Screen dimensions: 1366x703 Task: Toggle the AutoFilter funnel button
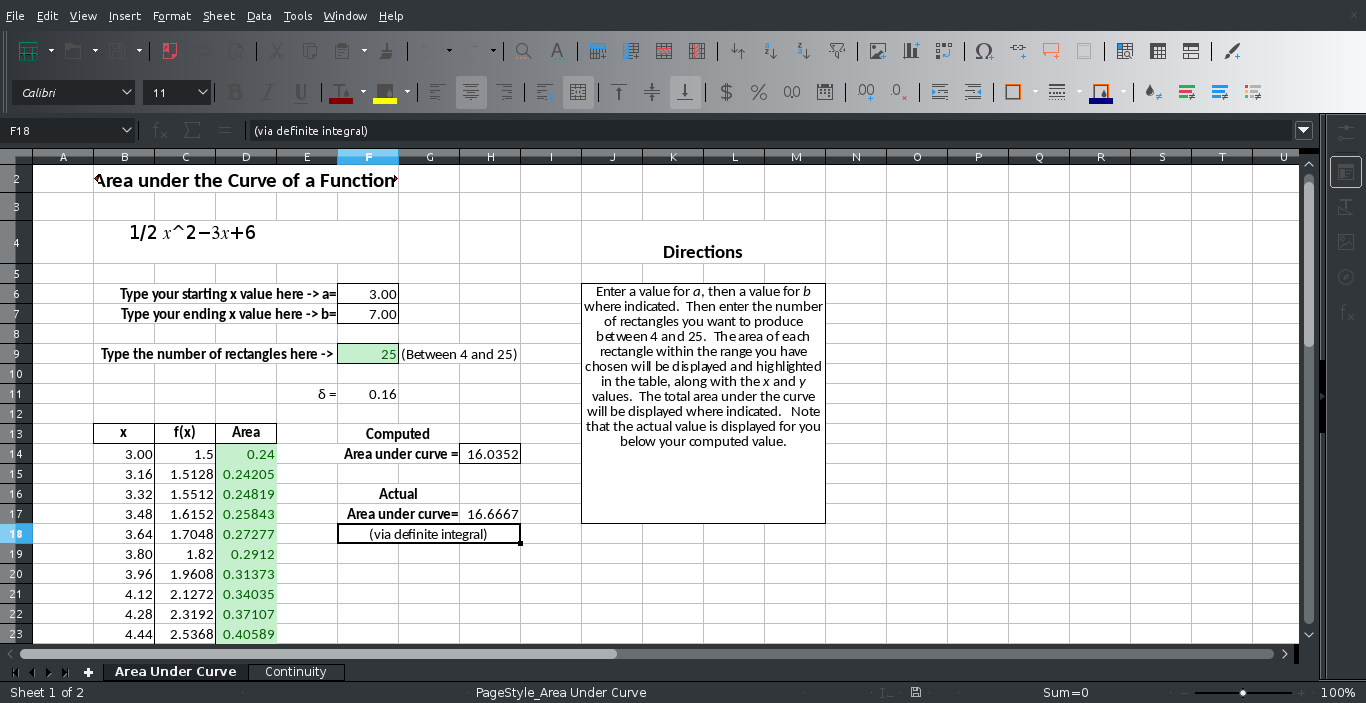[x=838, y=50]
